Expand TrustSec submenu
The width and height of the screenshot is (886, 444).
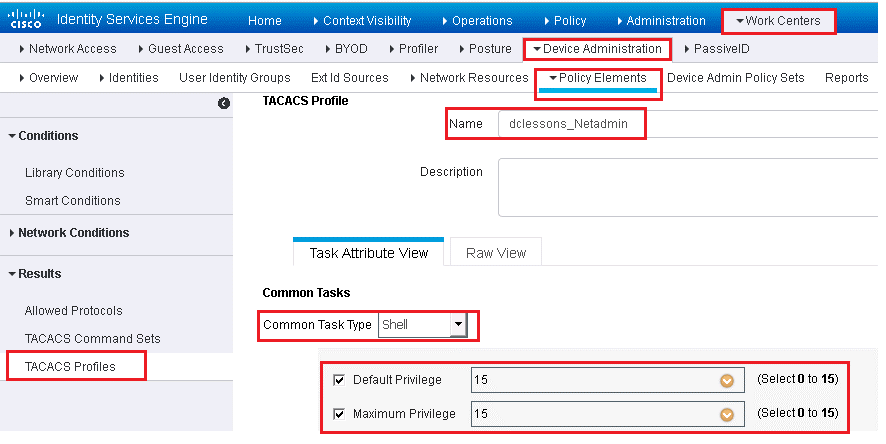[275, 49]
